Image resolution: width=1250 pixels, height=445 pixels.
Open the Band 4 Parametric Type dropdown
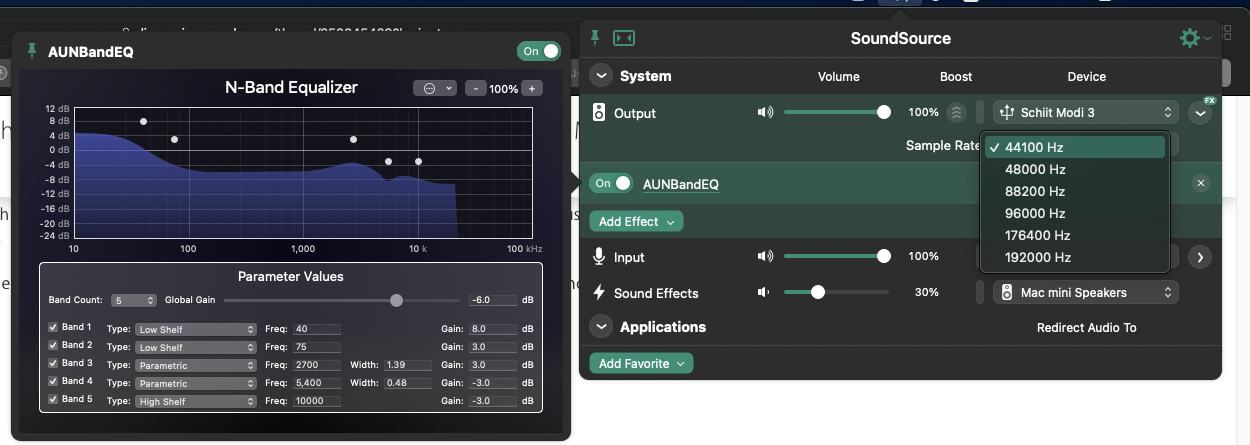(195, 383)
